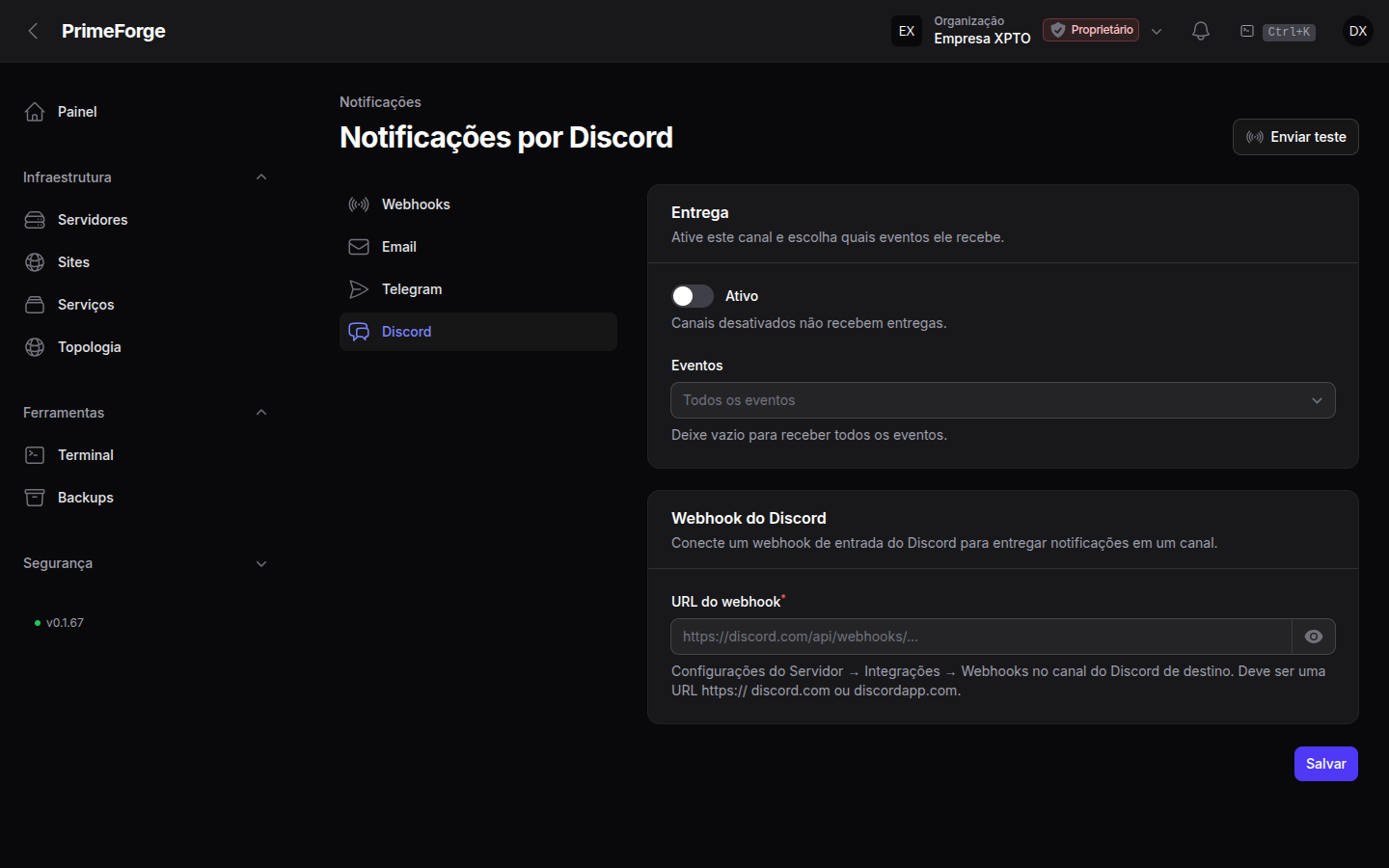Image resolution: width=1389 pixels, height=868 pixels.
Task: Switch to Telegram notifications tab
Action: click(478, 289)
